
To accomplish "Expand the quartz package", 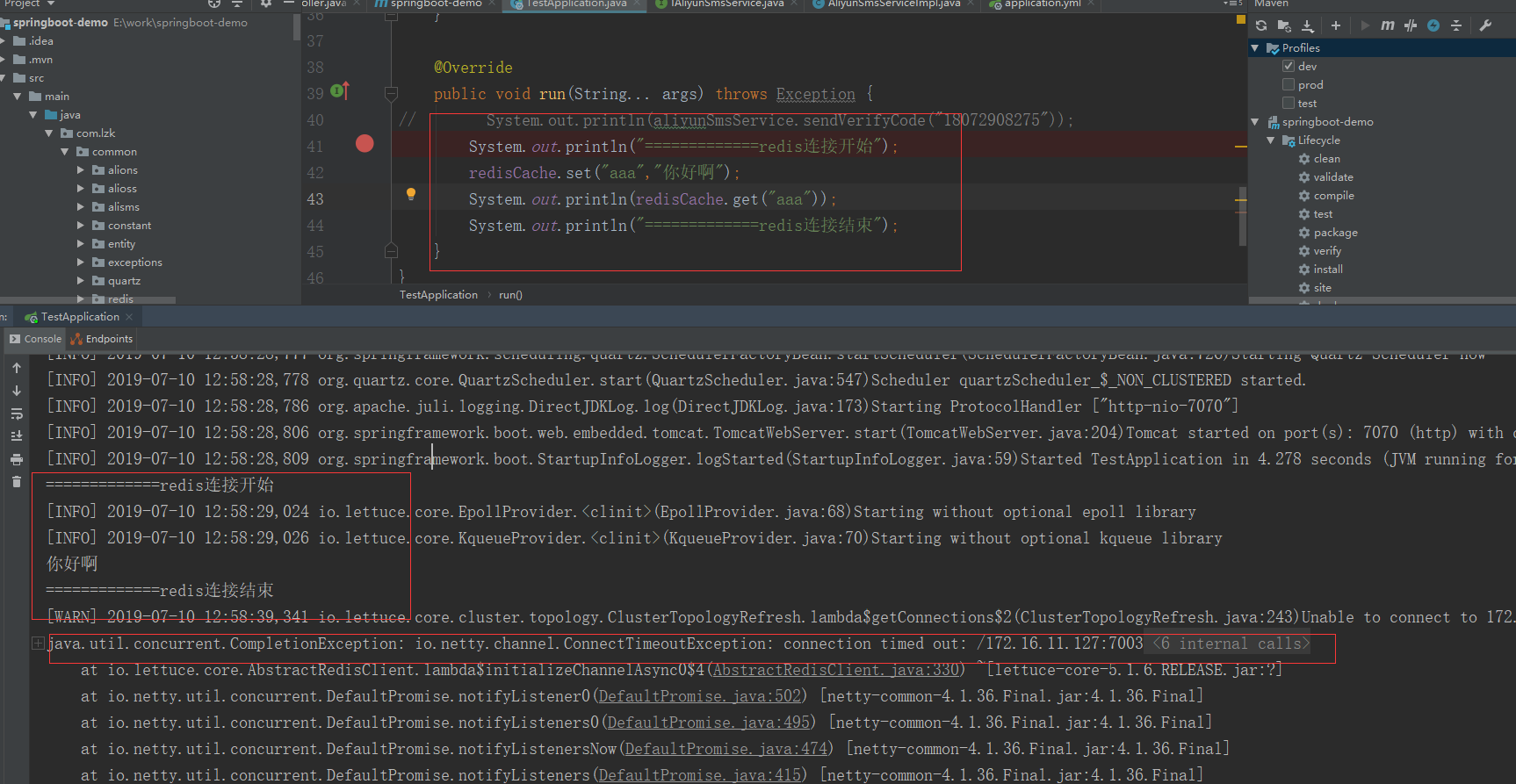I will (80, 281).
